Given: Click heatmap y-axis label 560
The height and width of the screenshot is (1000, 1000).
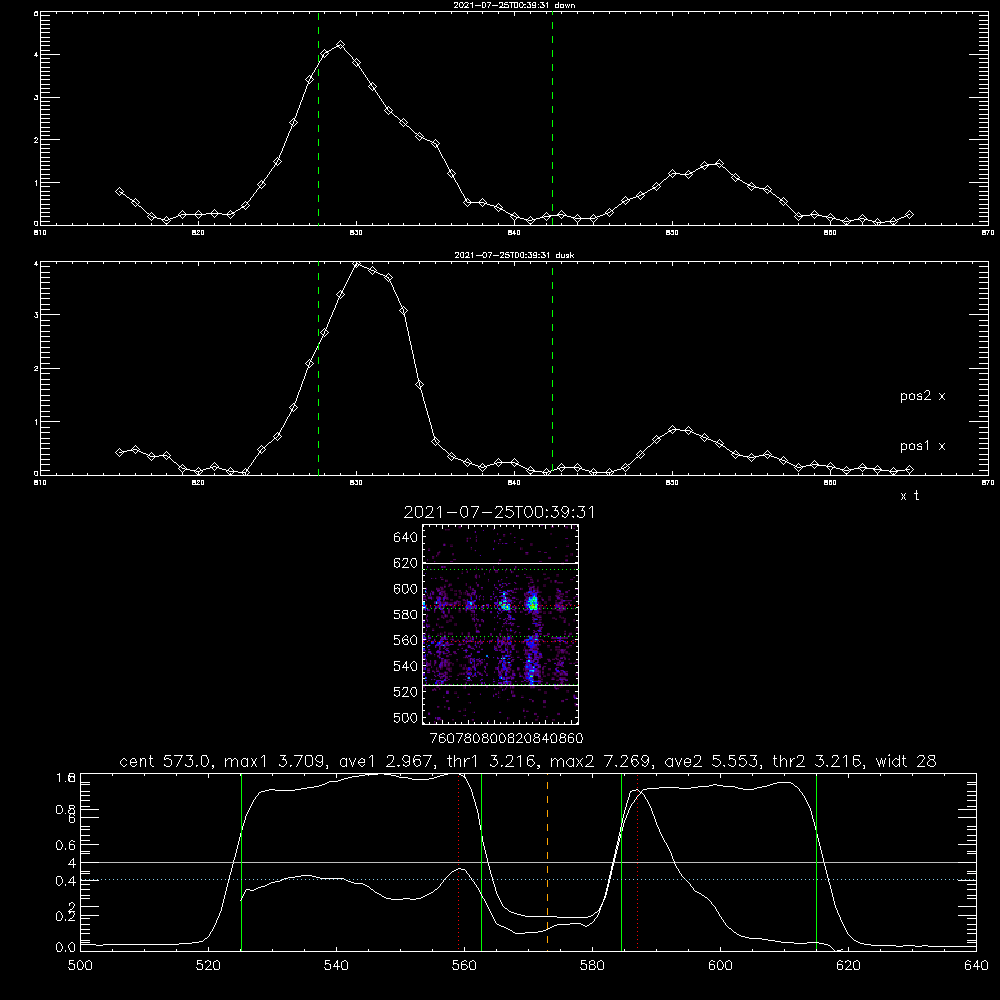Looking at the screenshot, I should pyautogui.click(x=406, y=640).
